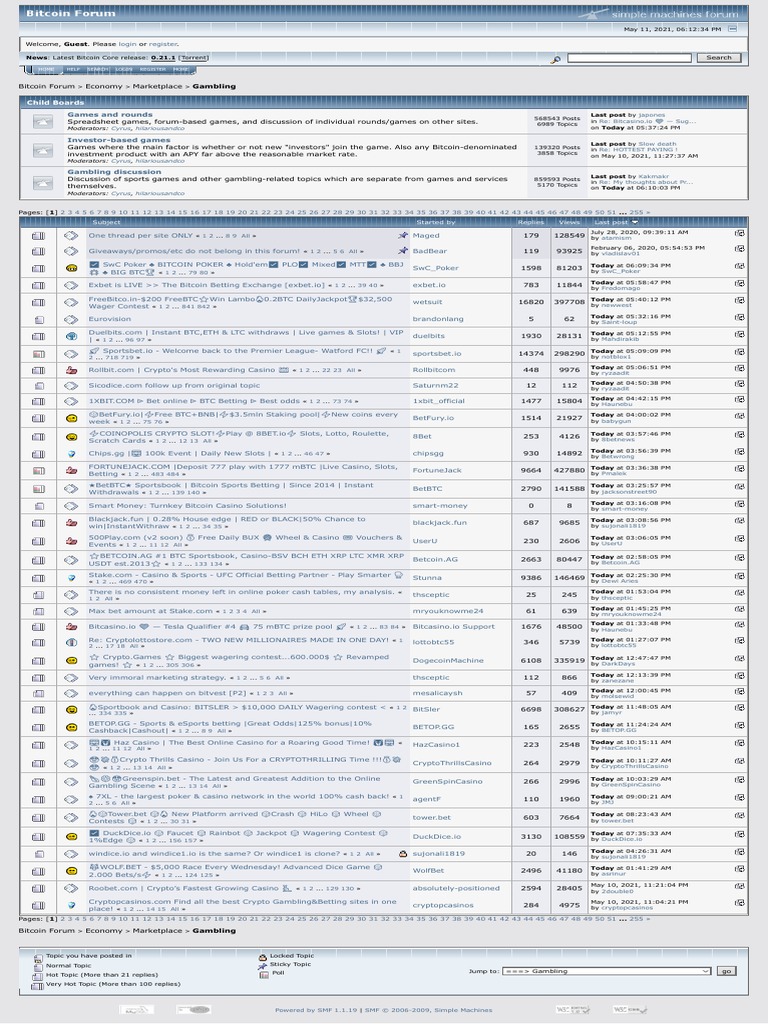The width and height of the screenshot is (768, 1024).
Task: Click the board icon for Investor-based games
Action: coord(42,150)
